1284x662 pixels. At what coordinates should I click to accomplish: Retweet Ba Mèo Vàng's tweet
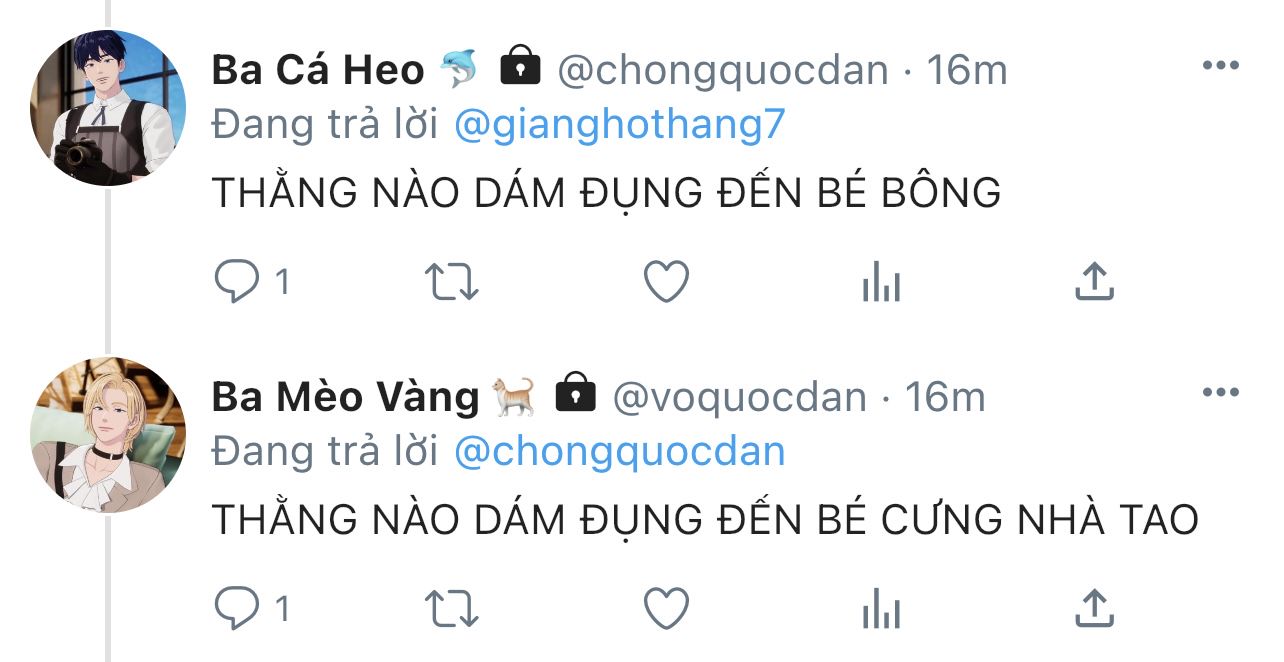[452, 609]
